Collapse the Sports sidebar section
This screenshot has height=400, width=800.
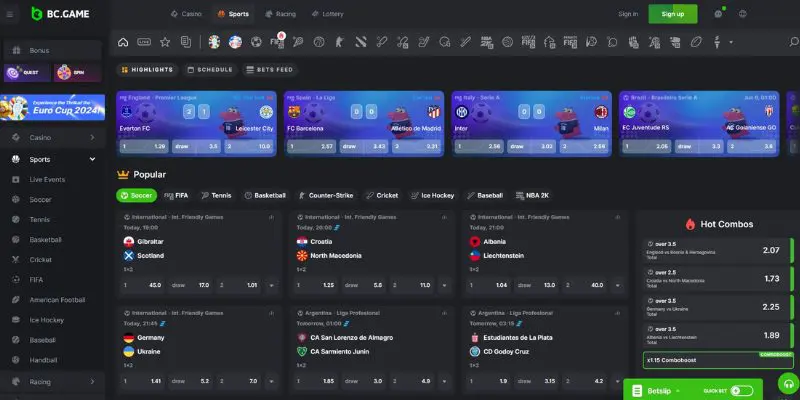(92, 159)
